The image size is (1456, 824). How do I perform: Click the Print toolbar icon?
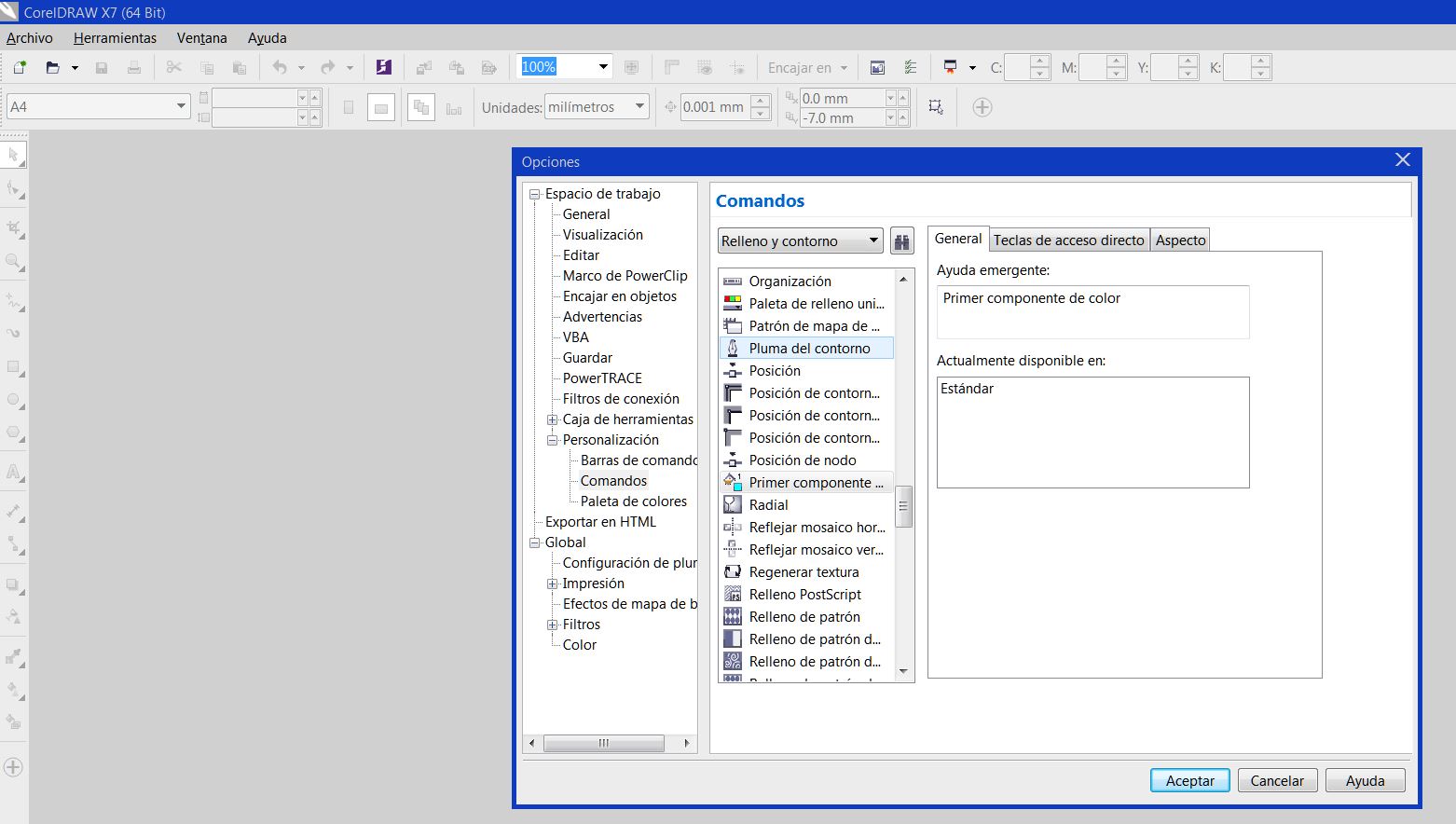(x=134, y=67)
